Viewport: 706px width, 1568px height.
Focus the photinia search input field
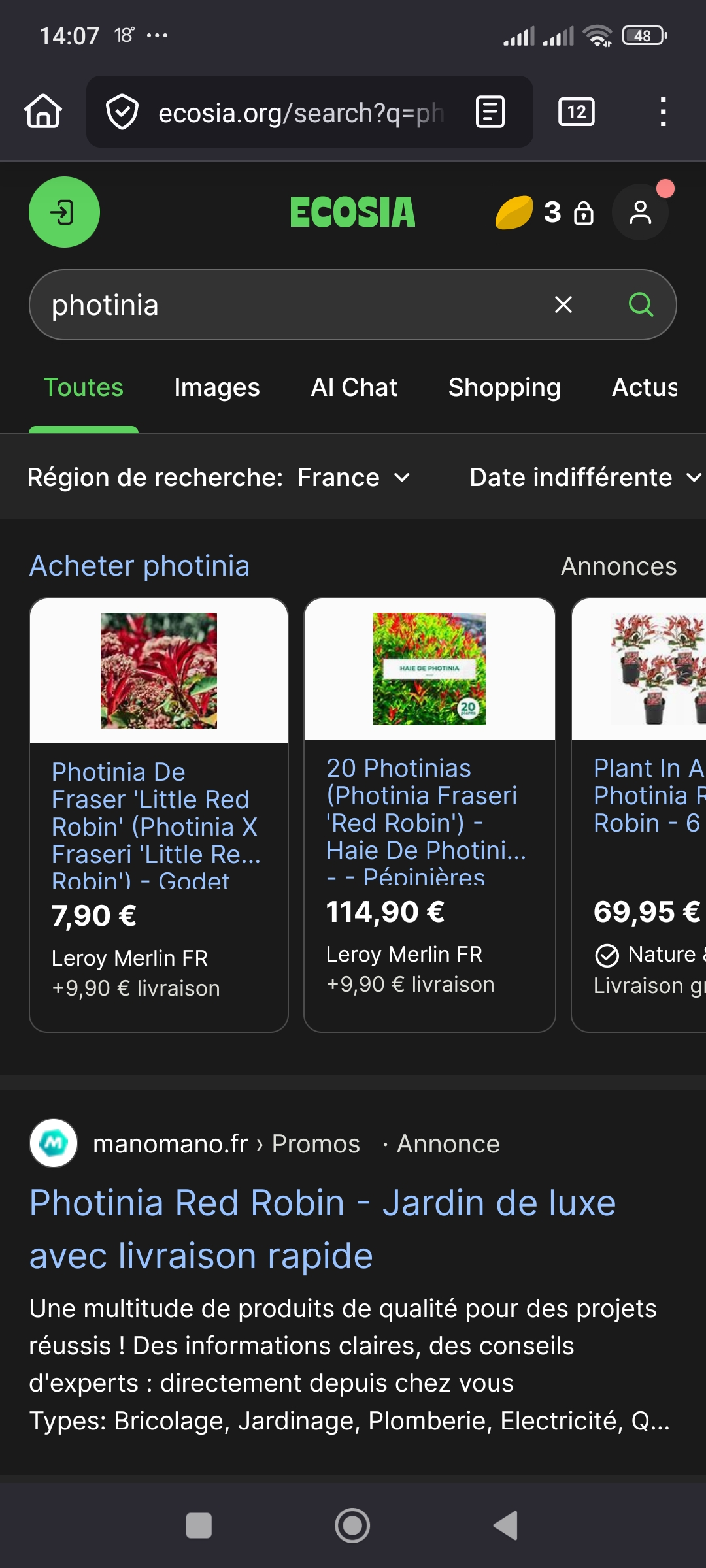[x=288, y=305]
